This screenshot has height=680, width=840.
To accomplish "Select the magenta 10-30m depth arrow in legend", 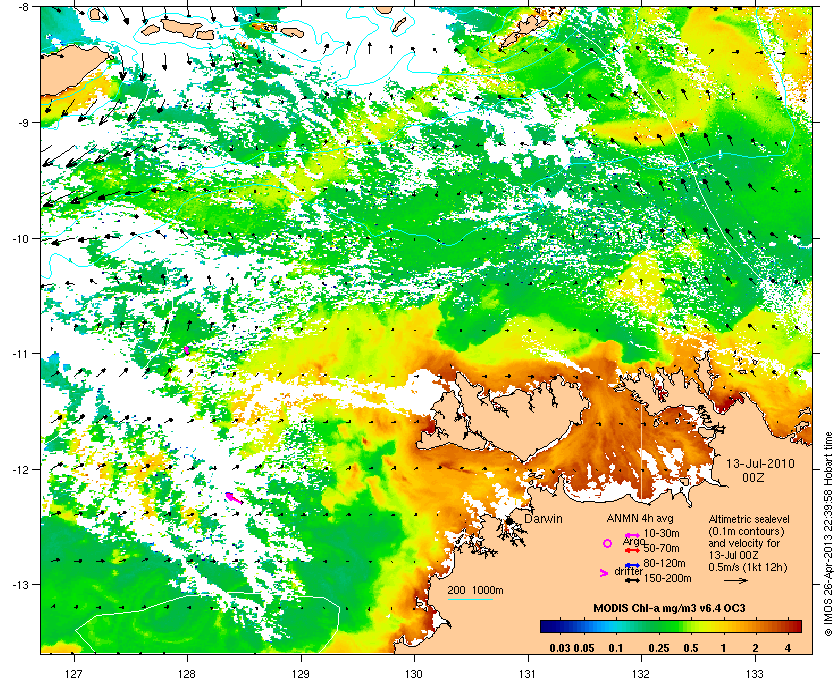I will 633,535.
